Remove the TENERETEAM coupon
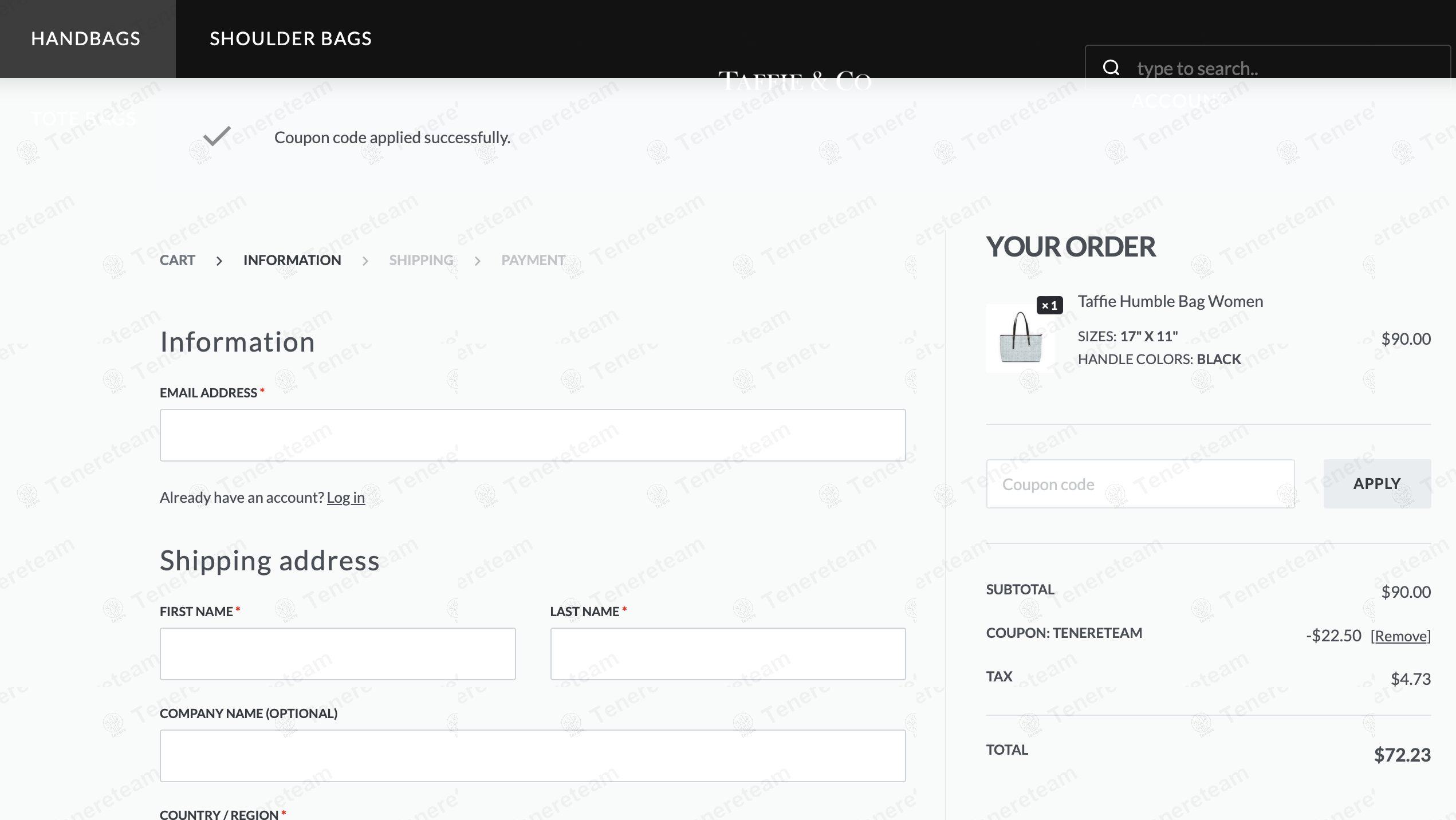Viewport: 1456px width, 820px height. pyautogui.click(x=1400, y=636)
